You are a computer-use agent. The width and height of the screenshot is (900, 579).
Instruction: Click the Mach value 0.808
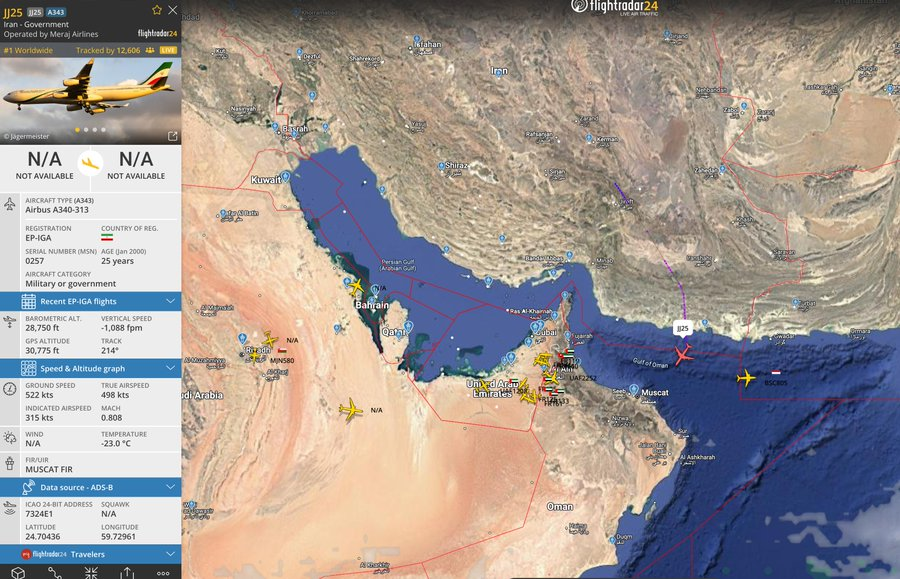tap(111, 418)
